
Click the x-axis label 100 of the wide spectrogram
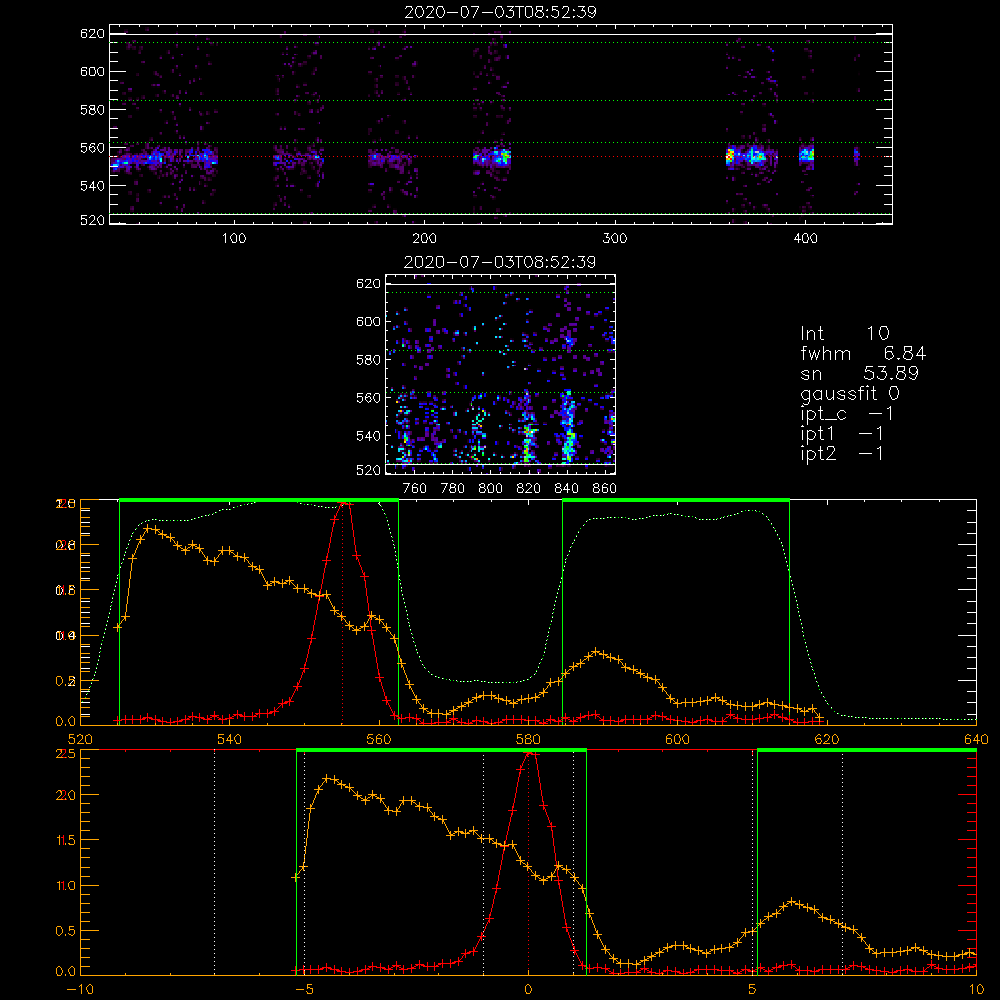click(x=234, y=239)
